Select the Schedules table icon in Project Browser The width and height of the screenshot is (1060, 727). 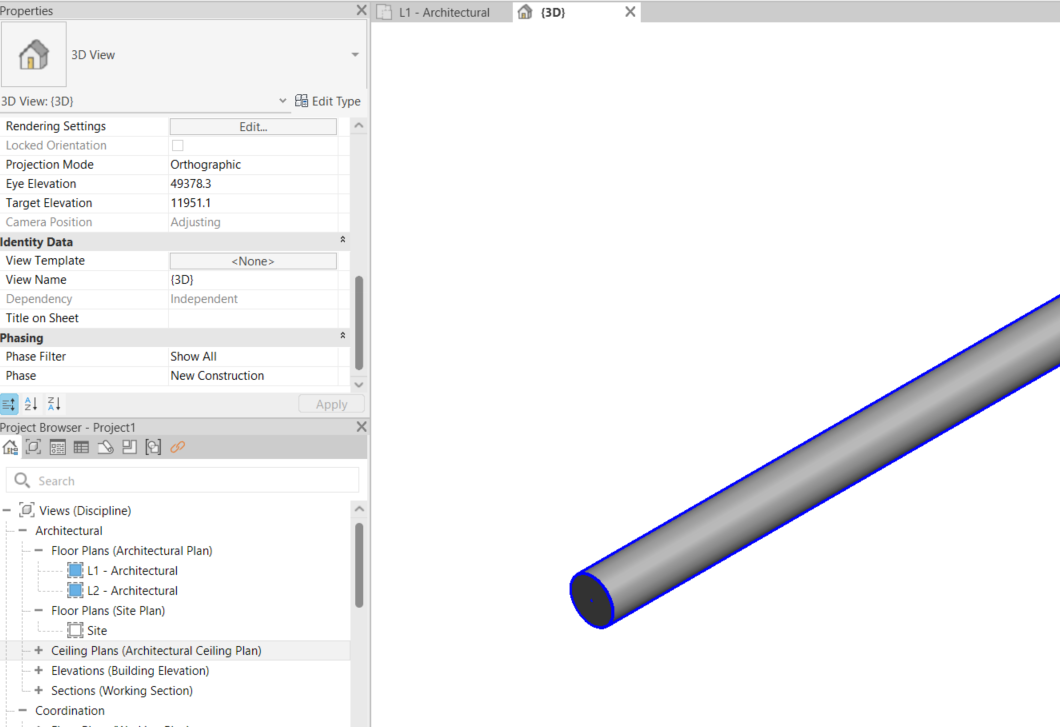[x=82, y=447]
